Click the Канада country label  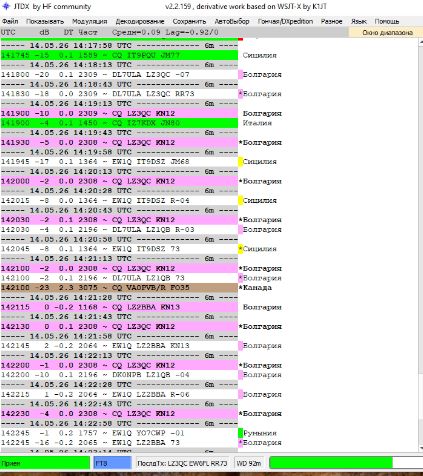(257, 288)
